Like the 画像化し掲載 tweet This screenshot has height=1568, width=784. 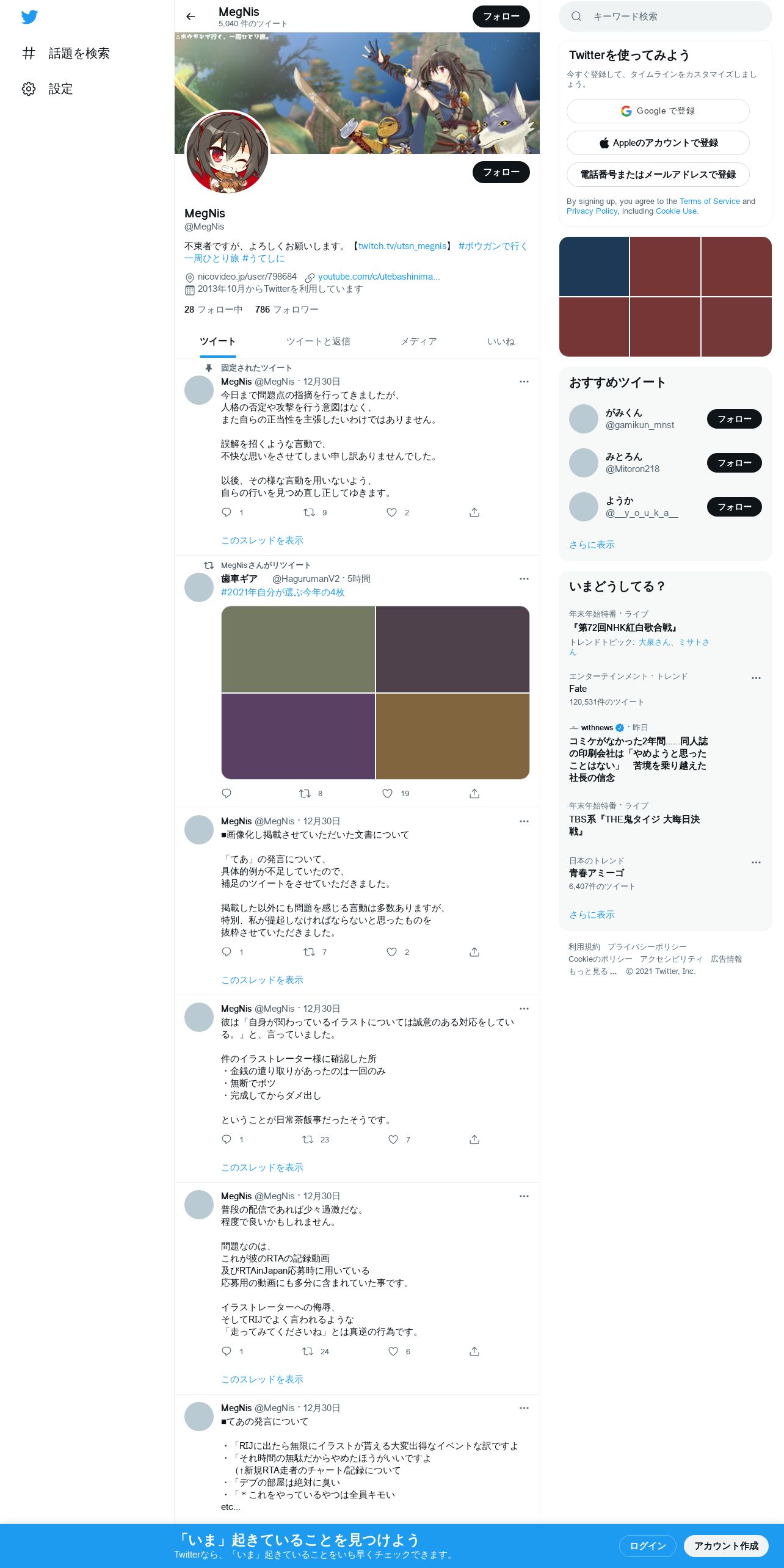tap(392, 952)
